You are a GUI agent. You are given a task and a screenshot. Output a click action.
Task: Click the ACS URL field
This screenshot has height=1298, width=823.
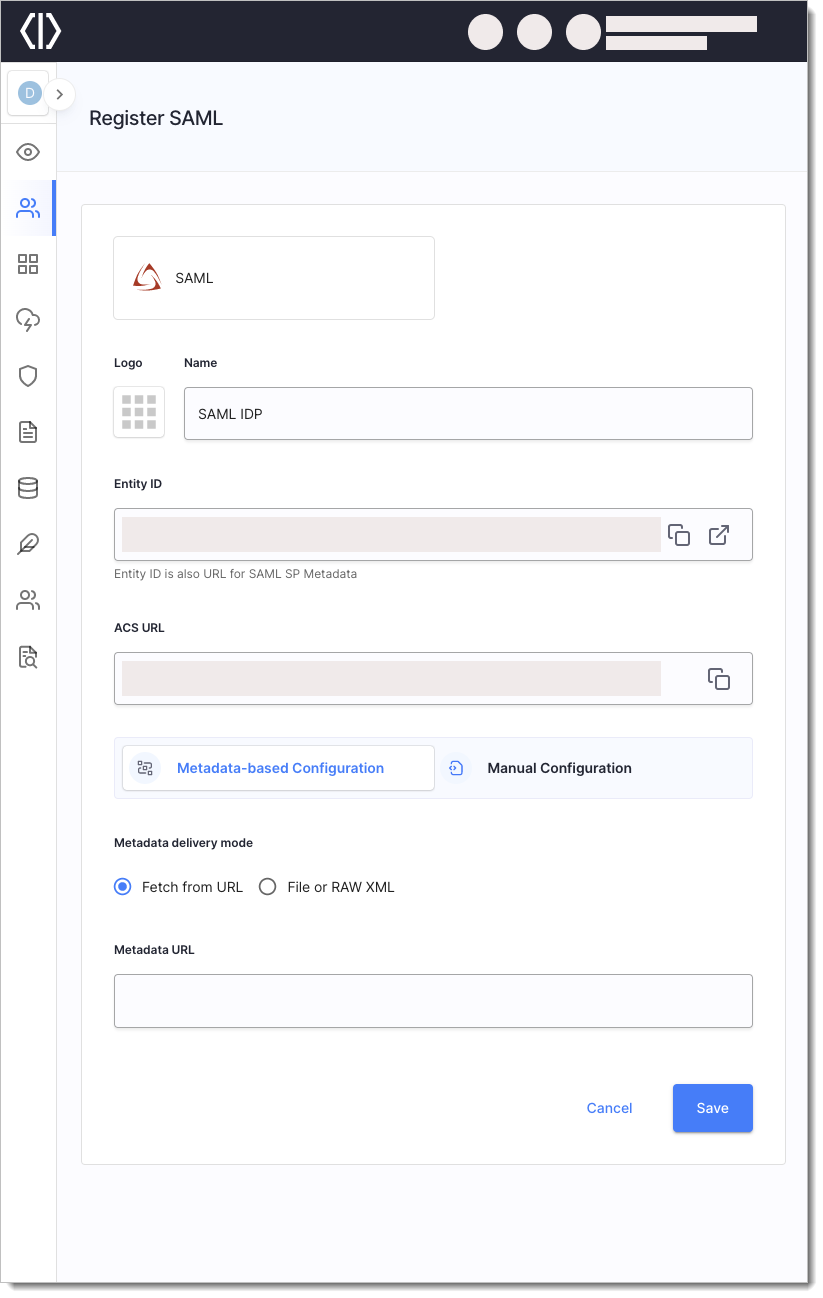(x=433, y=678)
